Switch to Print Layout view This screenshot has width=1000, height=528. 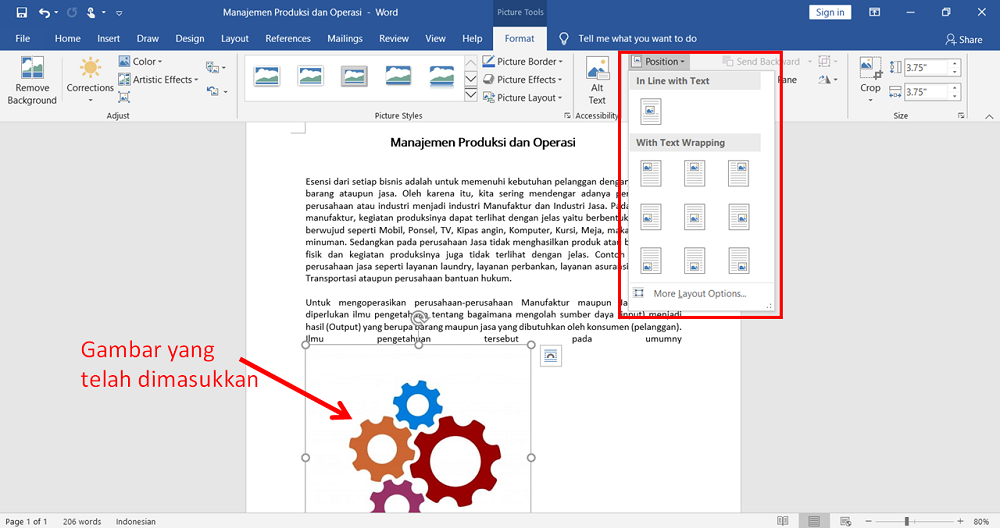click(814, 521)
